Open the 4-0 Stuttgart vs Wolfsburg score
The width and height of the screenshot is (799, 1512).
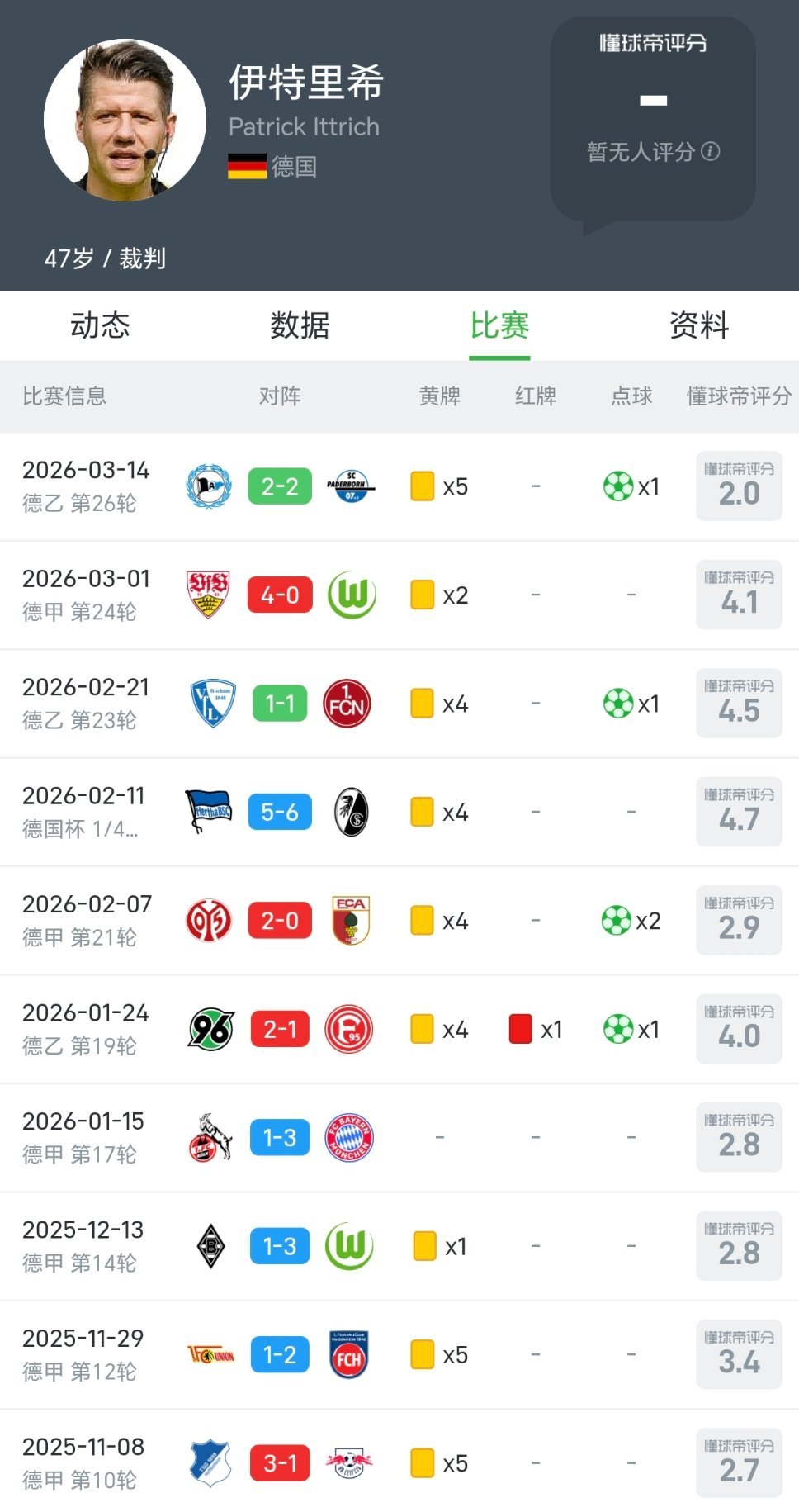pos(280,595)
